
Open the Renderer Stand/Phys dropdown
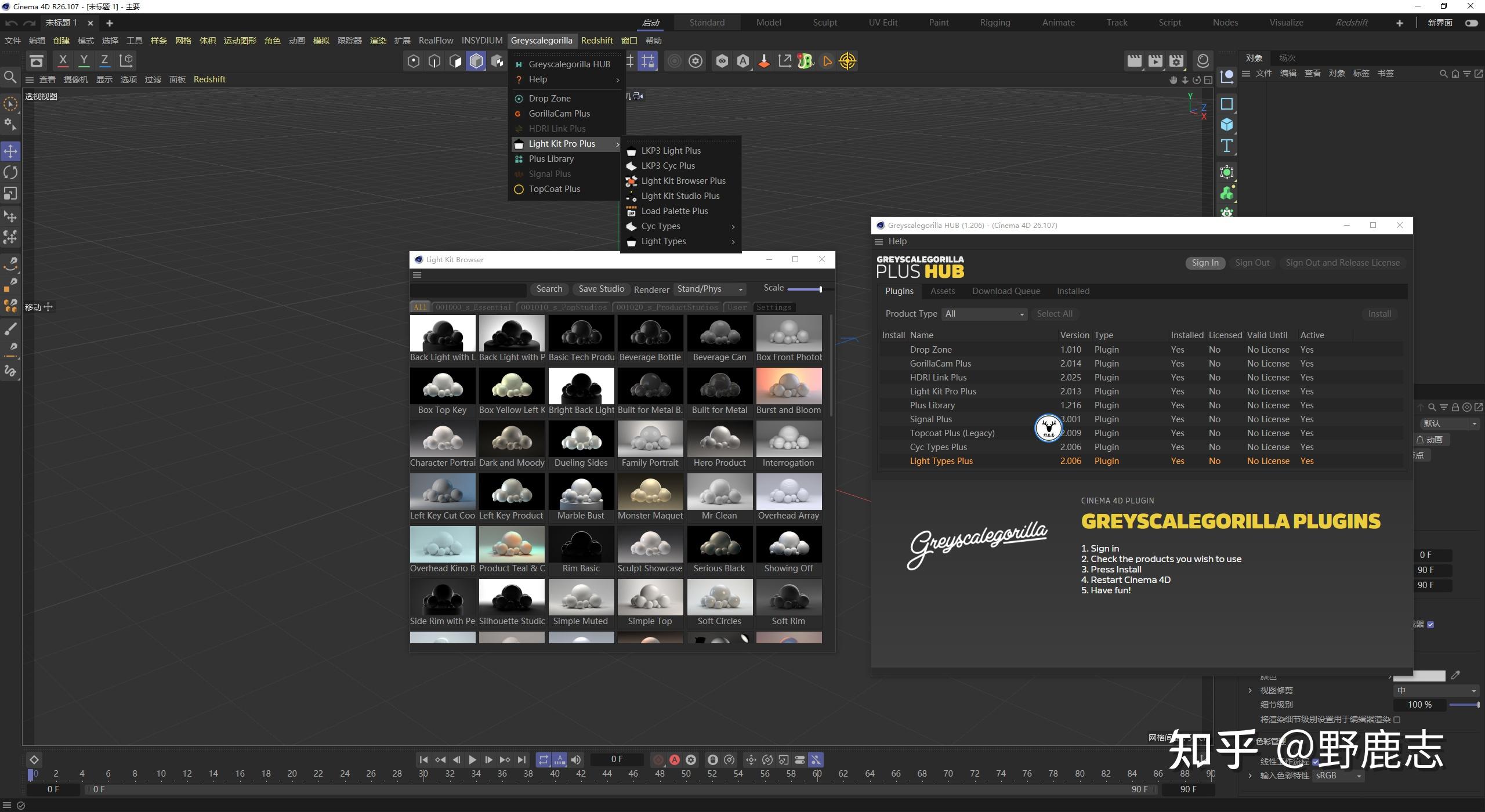[x=710, y=289]
